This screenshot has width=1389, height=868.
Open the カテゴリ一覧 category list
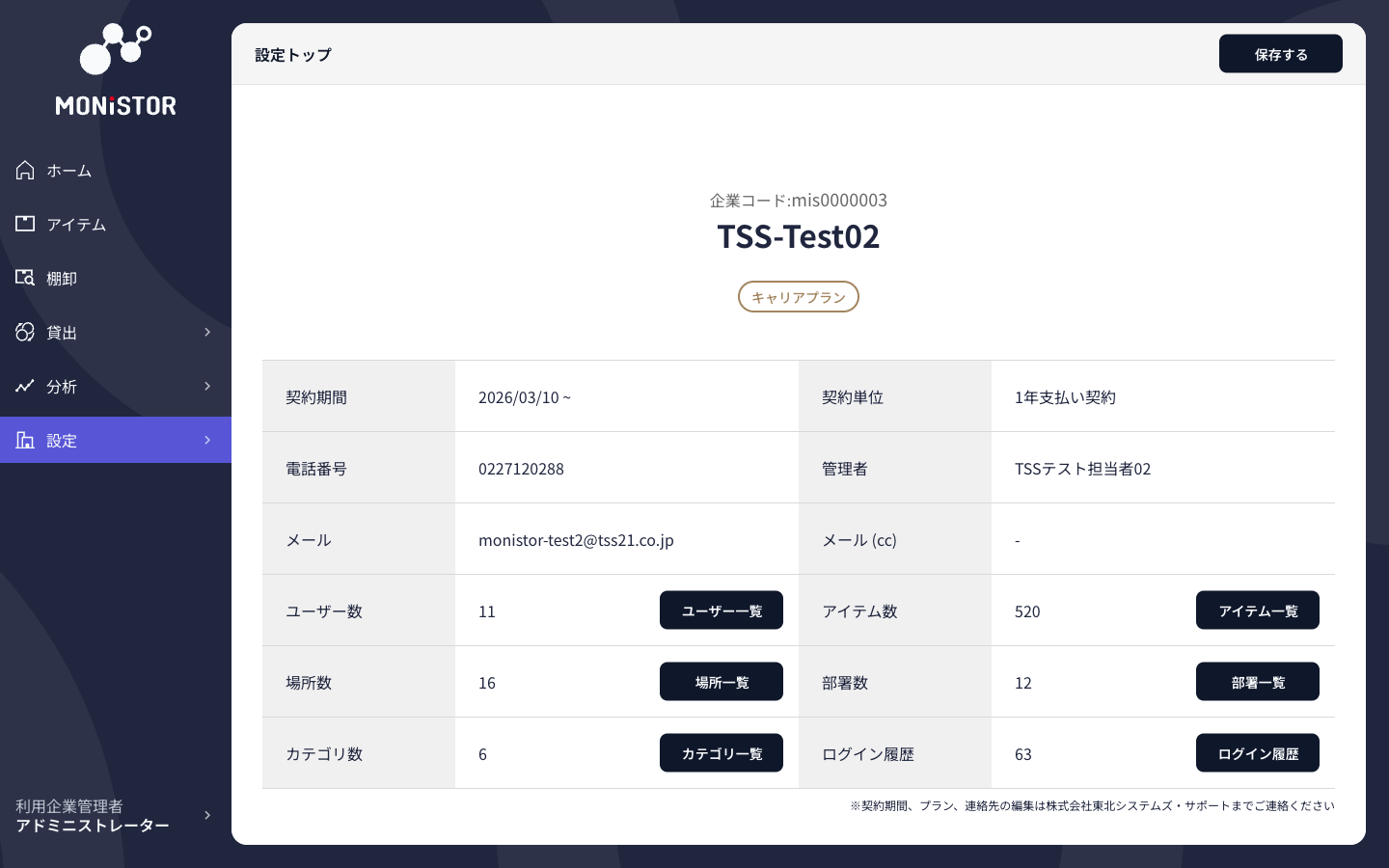click(722, 752)
